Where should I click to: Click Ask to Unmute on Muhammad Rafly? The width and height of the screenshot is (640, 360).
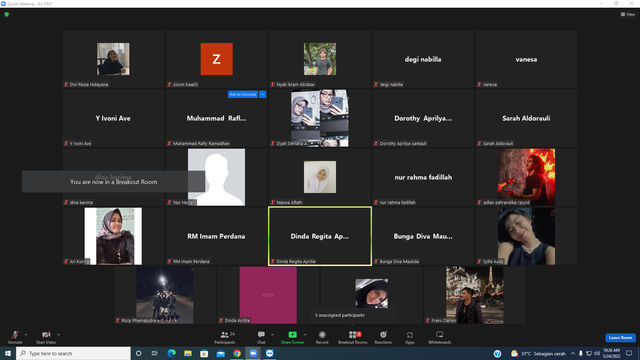point(243,94)
